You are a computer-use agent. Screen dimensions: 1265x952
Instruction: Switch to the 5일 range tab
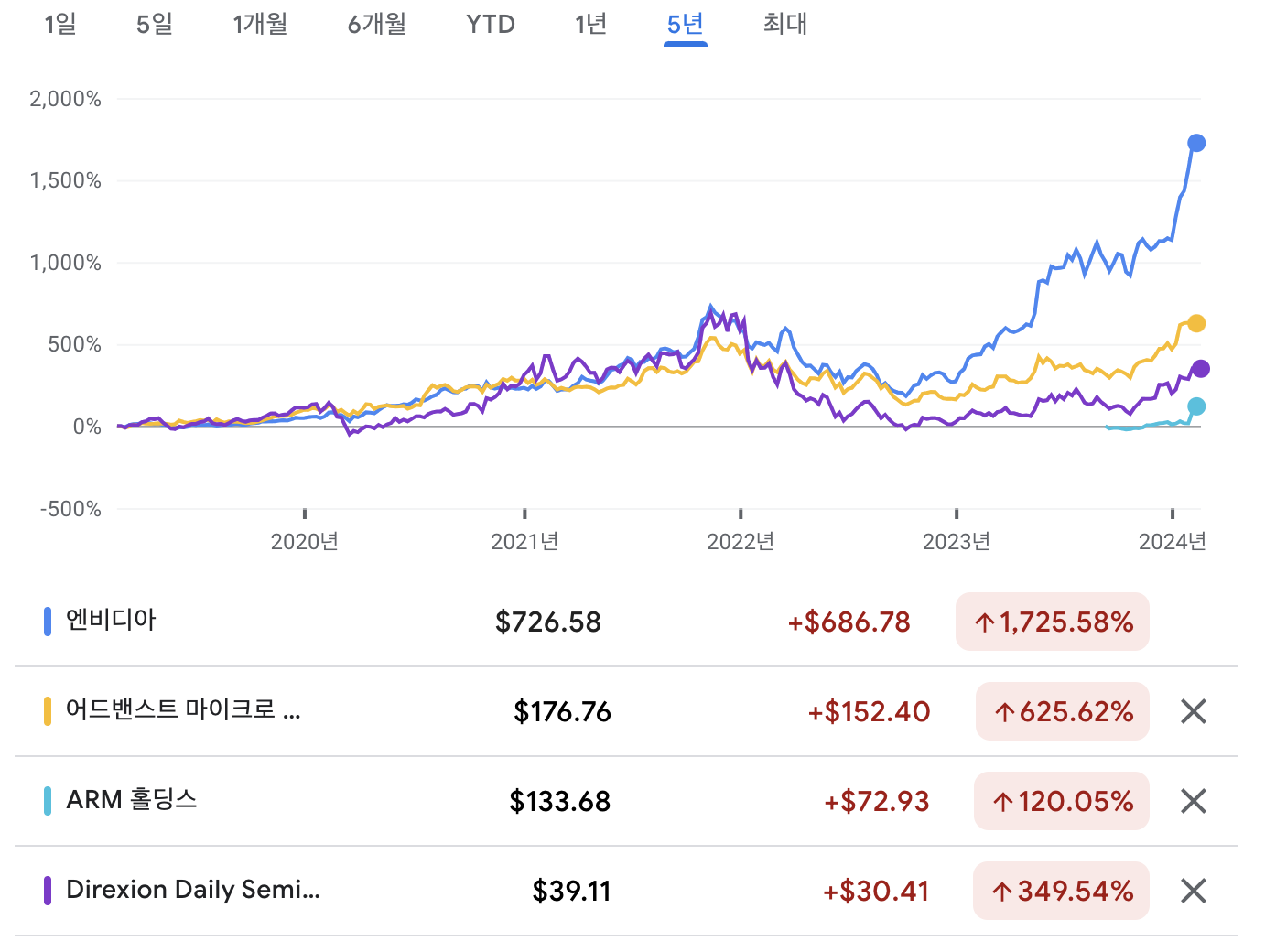pos(155,24)
